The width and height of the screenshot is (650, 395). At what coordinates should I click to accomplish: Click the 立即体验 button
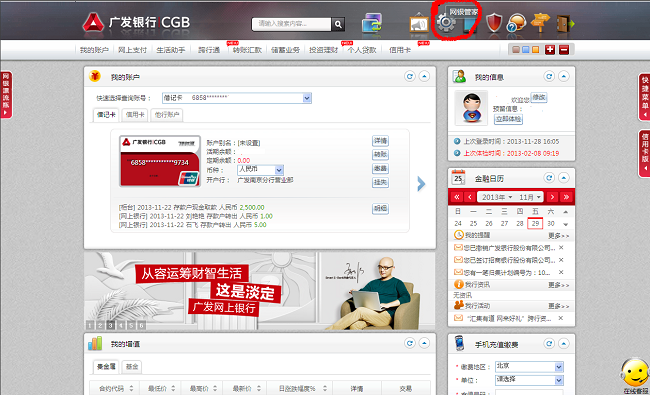pos(508,119)
